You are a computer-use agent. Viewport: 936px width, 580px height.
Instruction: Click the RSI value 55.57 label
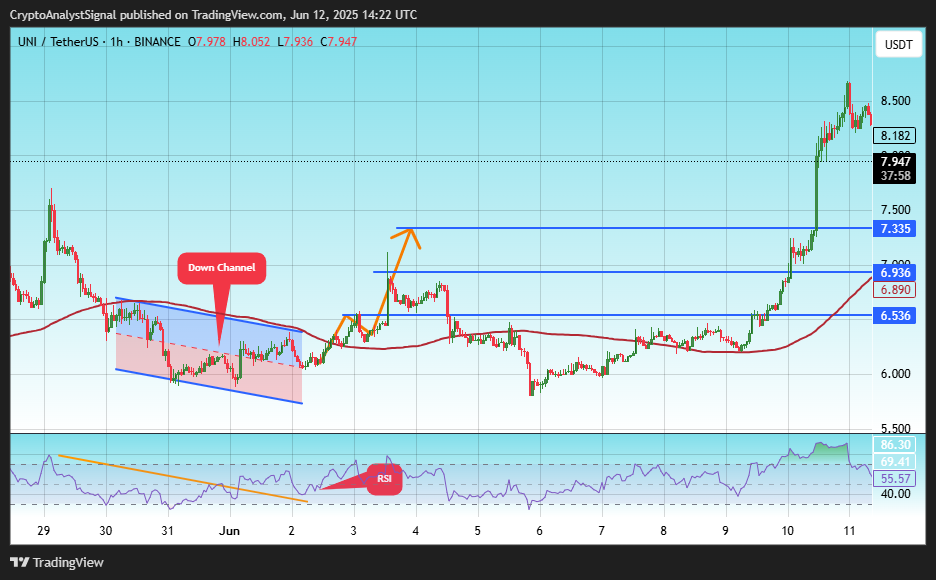point(894,478)
